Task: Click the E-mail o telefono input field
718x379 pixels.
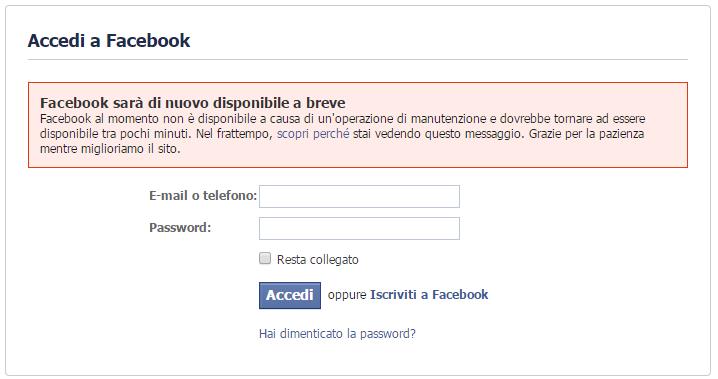Action: coord(359,196)
